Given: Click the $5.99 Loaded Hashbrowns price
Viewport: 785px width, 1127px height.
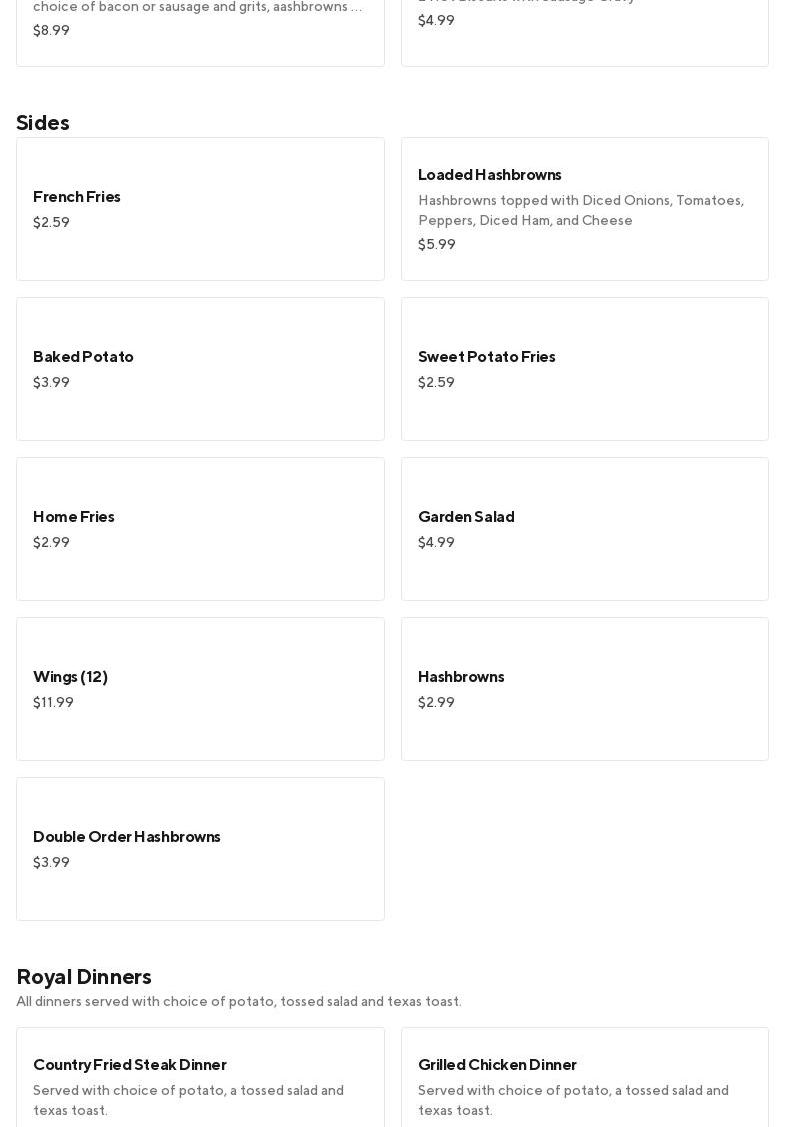Looking at the screenshot, I should click(x=436, y=244).
